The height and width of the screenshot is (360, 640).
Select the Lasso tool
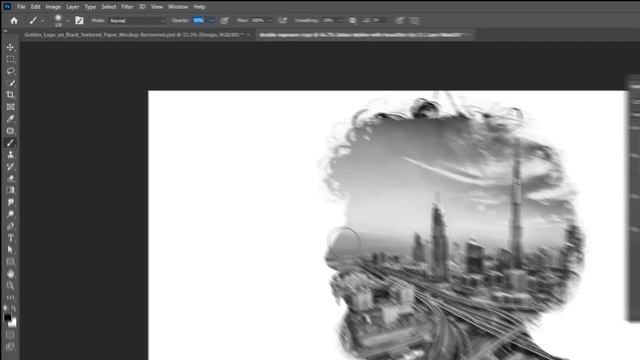[11, 71]
